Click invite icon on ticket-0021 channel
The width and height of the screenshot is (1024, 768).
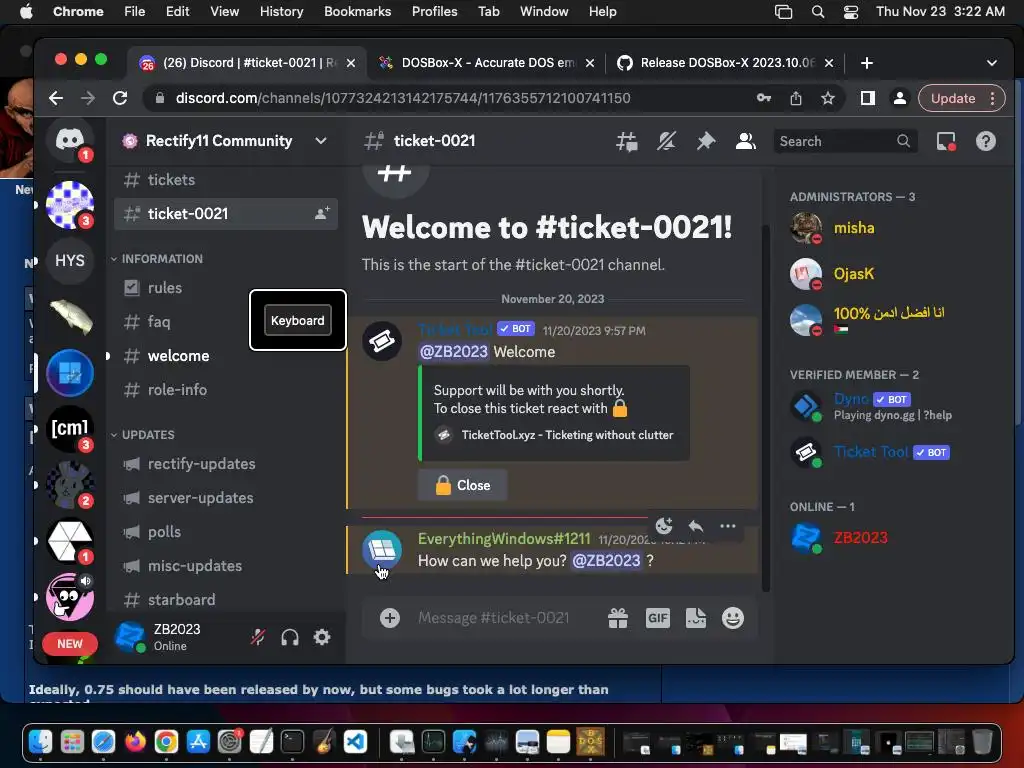tap(322, 214)
